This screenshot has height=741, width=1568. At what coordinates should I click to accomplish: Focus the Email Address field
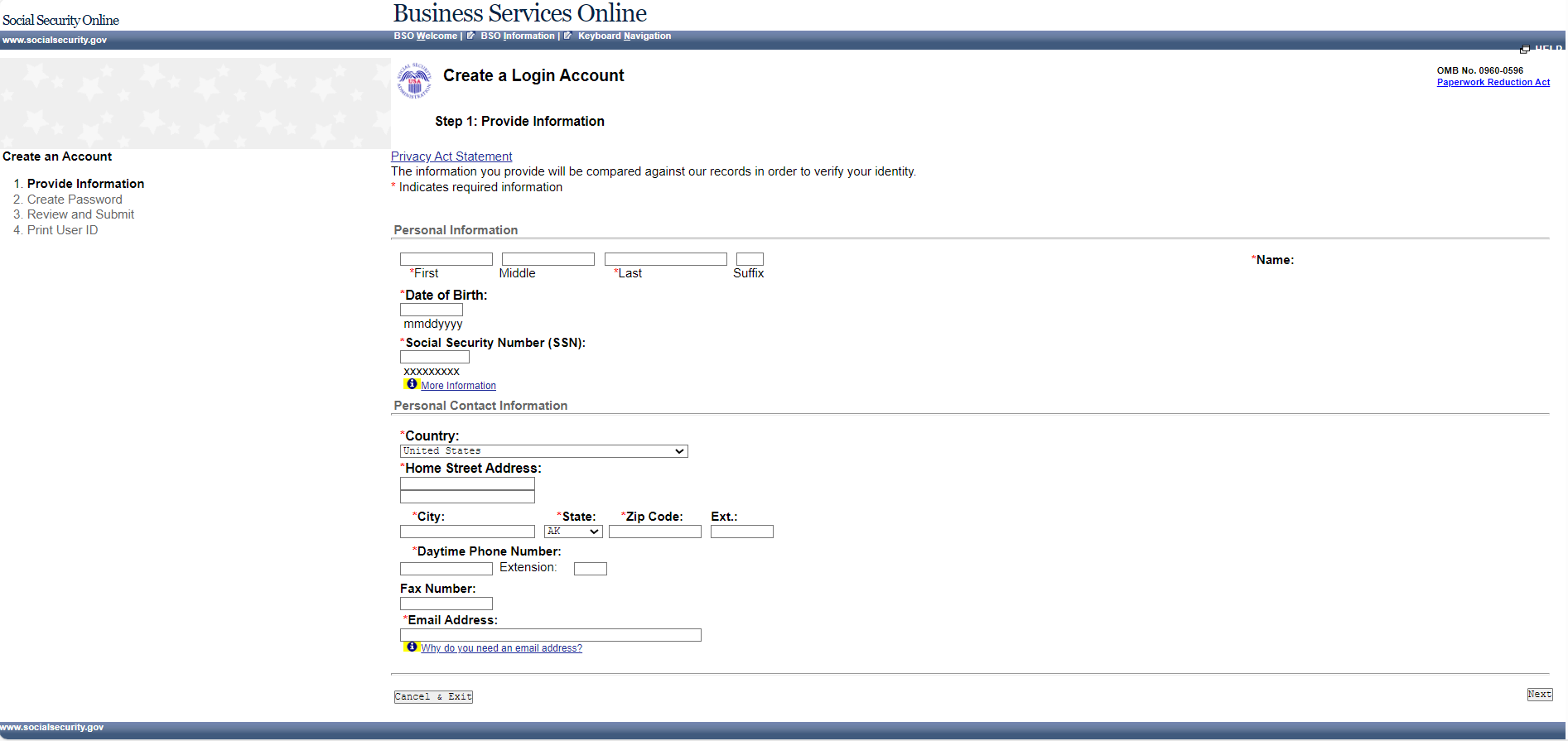click(x=551, y=635)
